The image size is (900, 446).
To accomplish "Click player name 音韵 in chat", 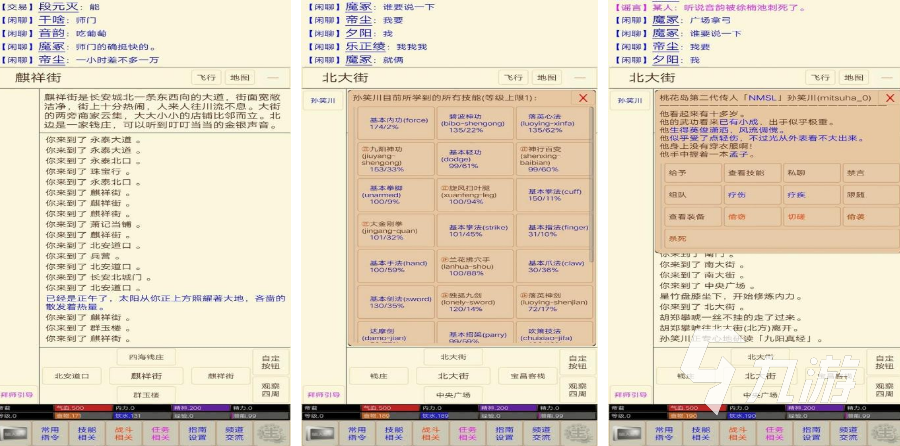I will (51, 33).
